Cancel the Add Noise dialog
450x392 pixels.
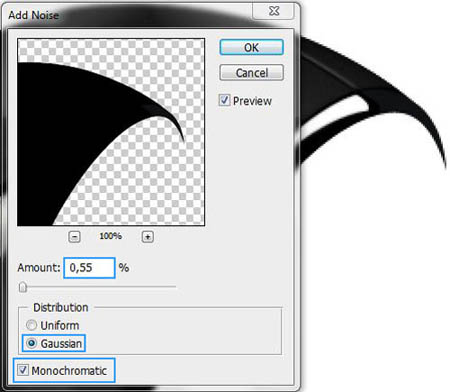click(x=251, y=72)
